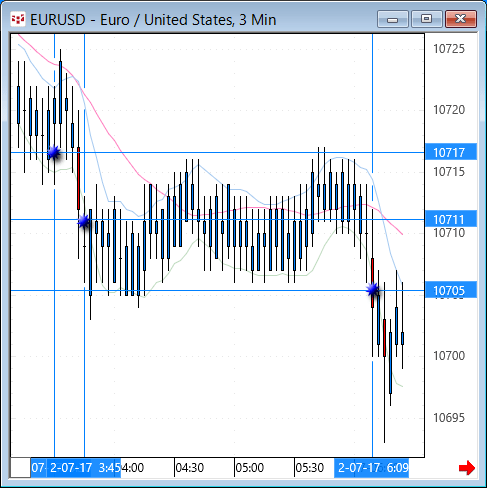Select the blue star marker at 10711

pyautogui.click(x=84, y=221)
